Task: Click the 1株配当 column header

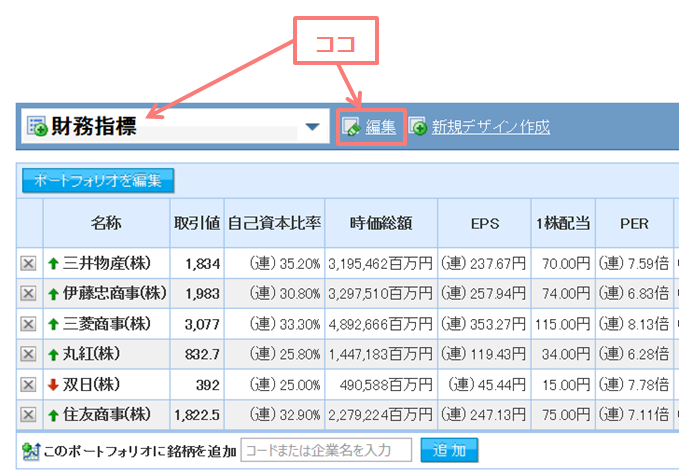Action: pos(563,223)
